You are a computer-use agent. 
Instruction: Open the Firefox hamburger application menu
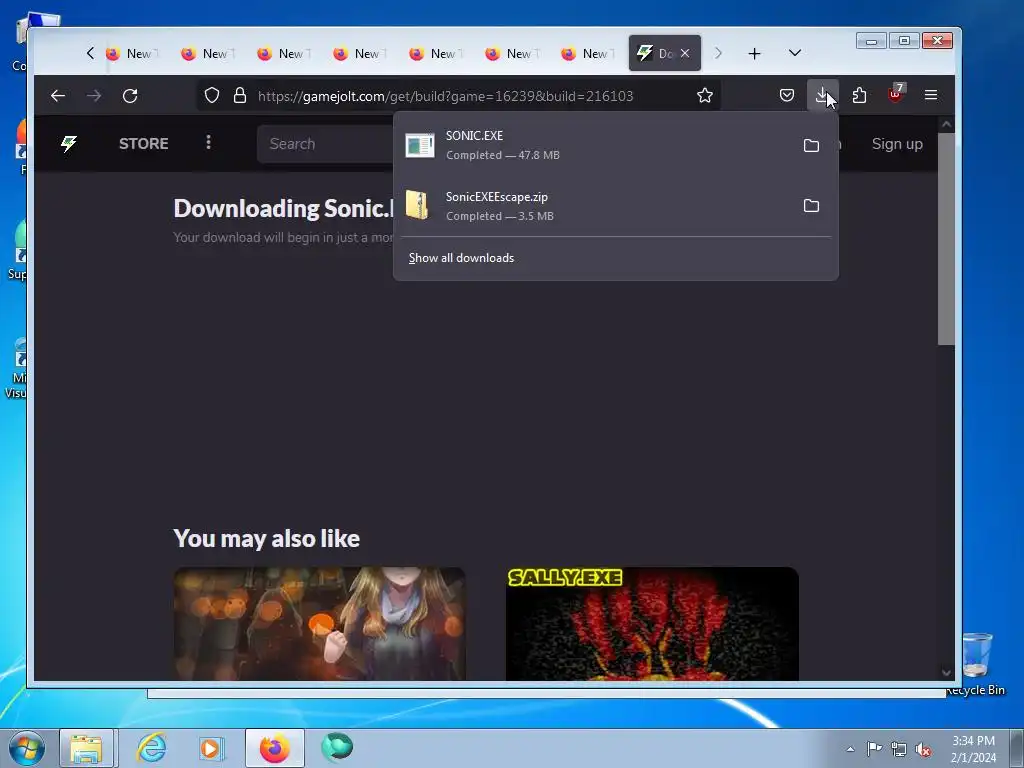[931, 95]
